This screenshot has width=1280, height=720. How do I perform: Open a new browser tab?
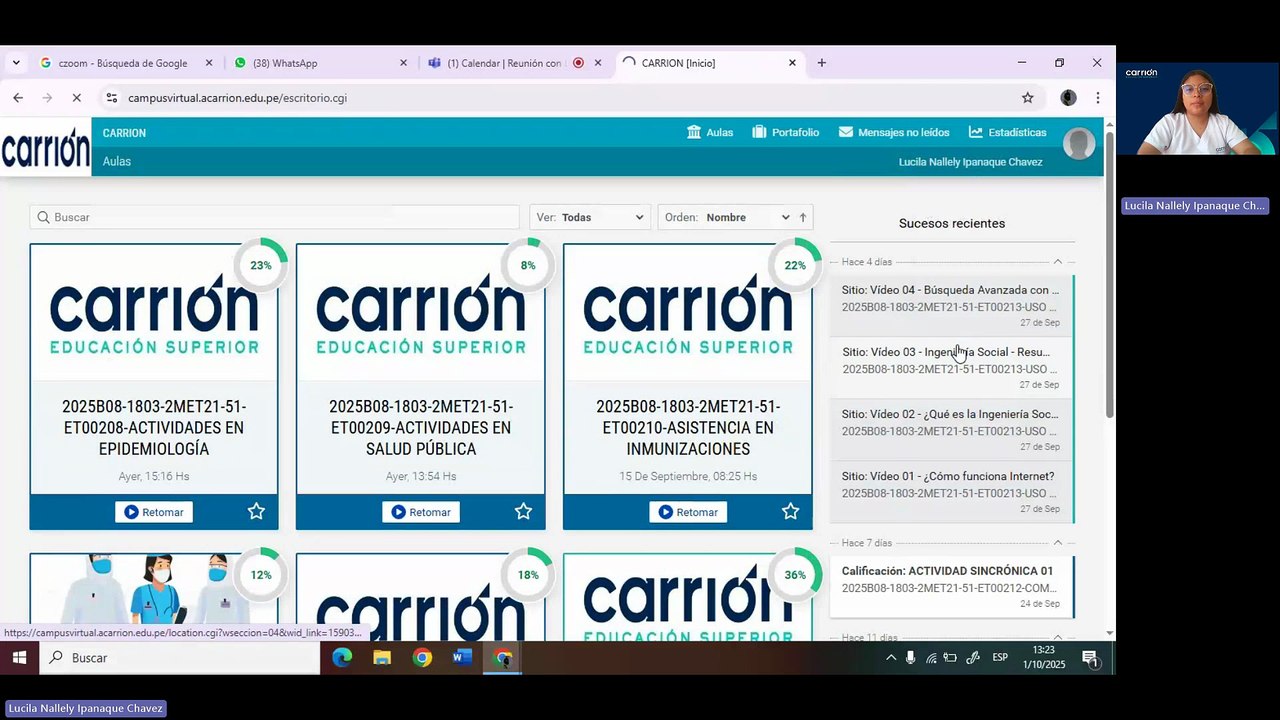821,63
